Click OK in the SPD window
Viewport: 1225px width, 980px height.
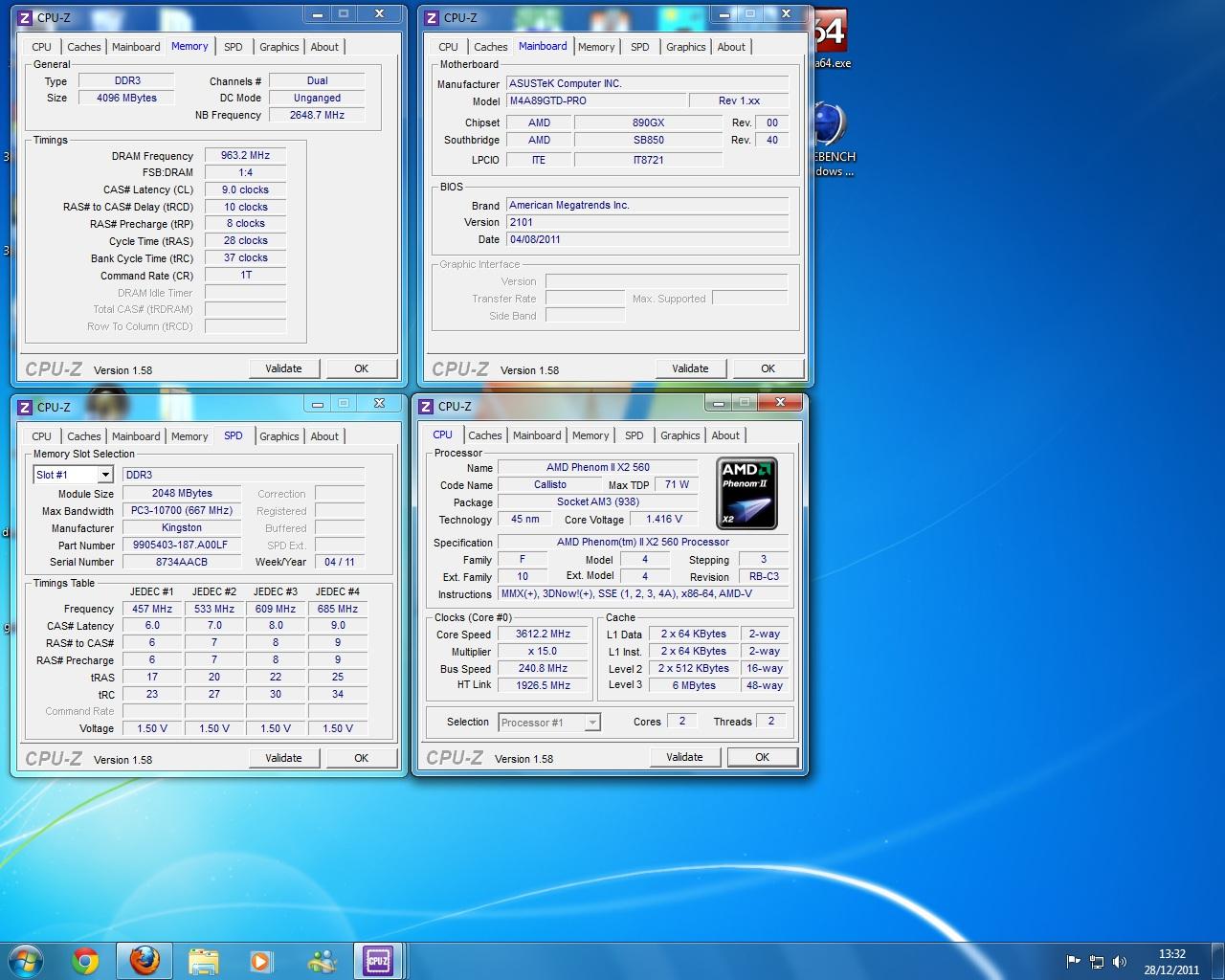tap(362, 758)
